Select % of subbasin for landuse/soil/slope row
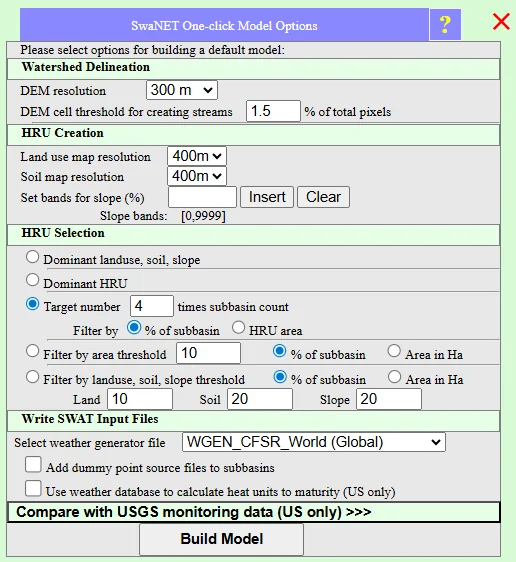This screenshot has height=562, width=516. 280,377
